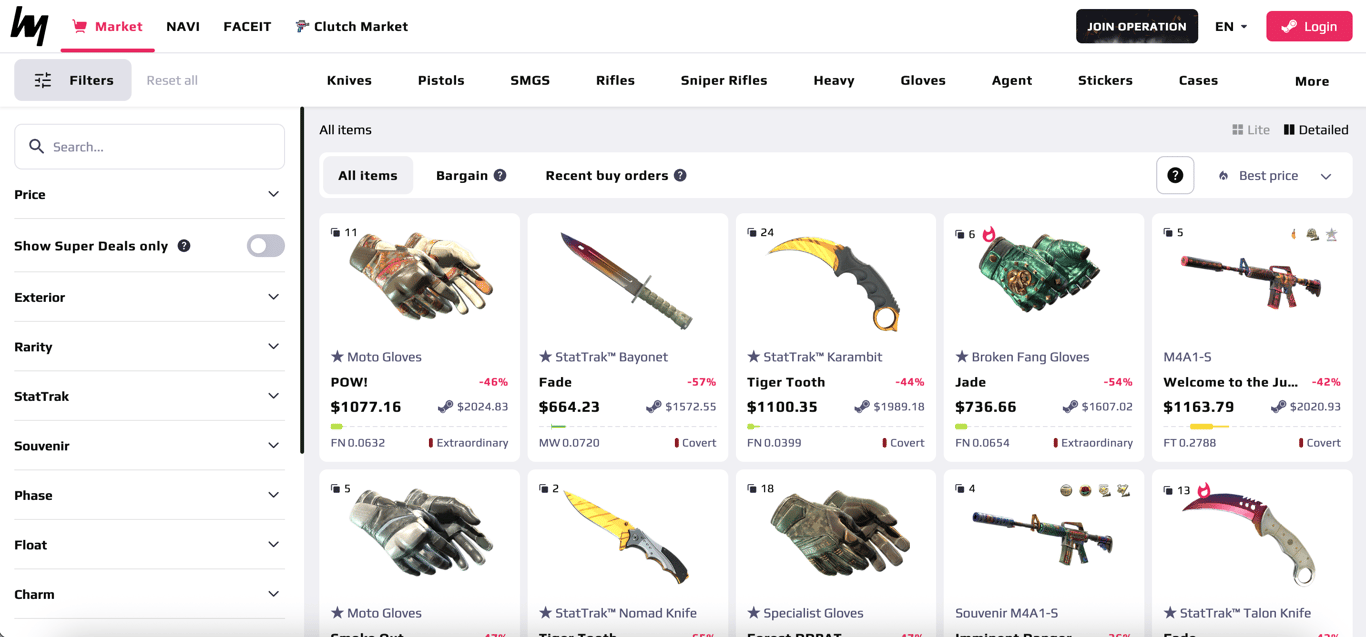Click stack count 18 on Specialist Gloves card

[760, 489]
